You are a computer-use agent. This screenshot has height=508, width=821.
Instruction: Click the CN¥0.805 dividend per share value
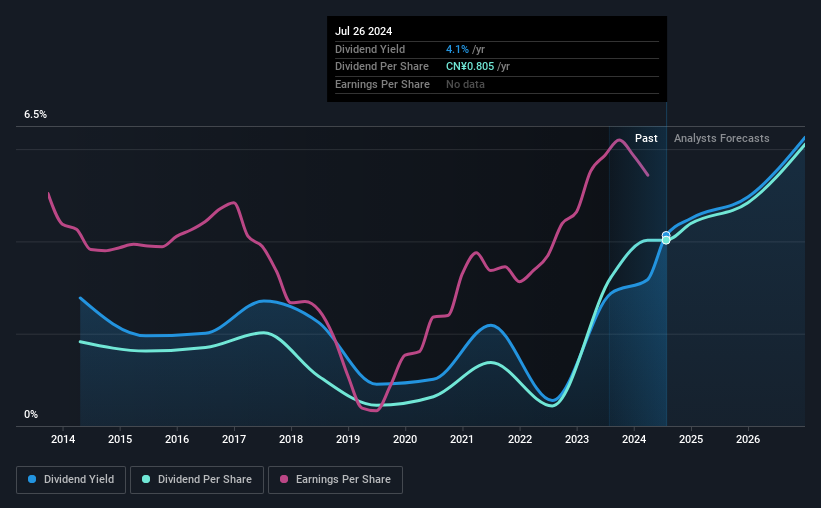tap(470, 67)
